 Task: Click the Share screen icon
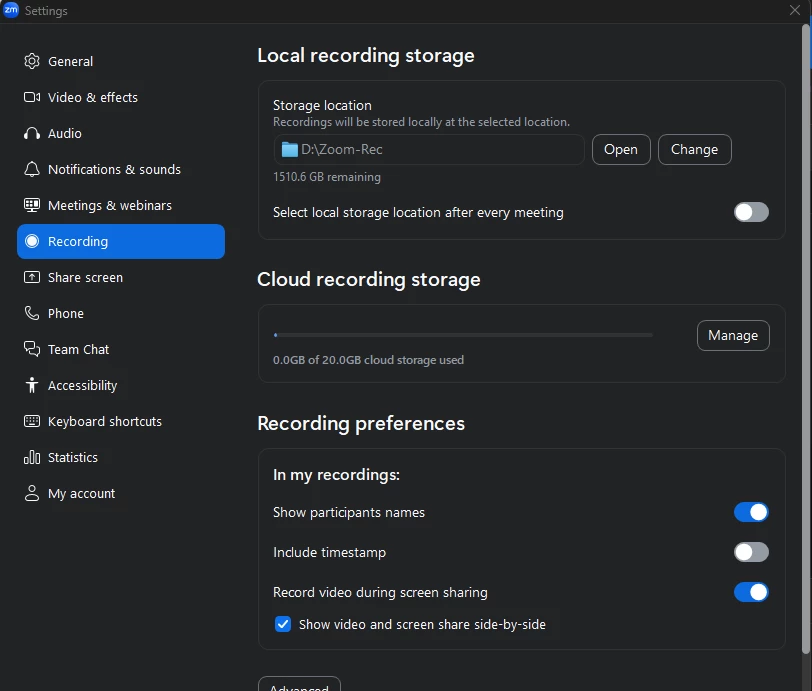[32, 277]
